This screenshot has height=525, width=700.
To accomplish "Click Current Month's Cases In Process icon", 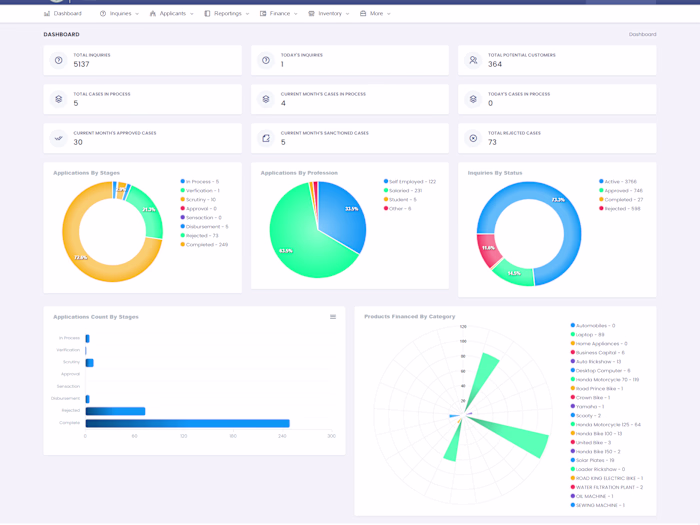I will click(x=266, y=99).
